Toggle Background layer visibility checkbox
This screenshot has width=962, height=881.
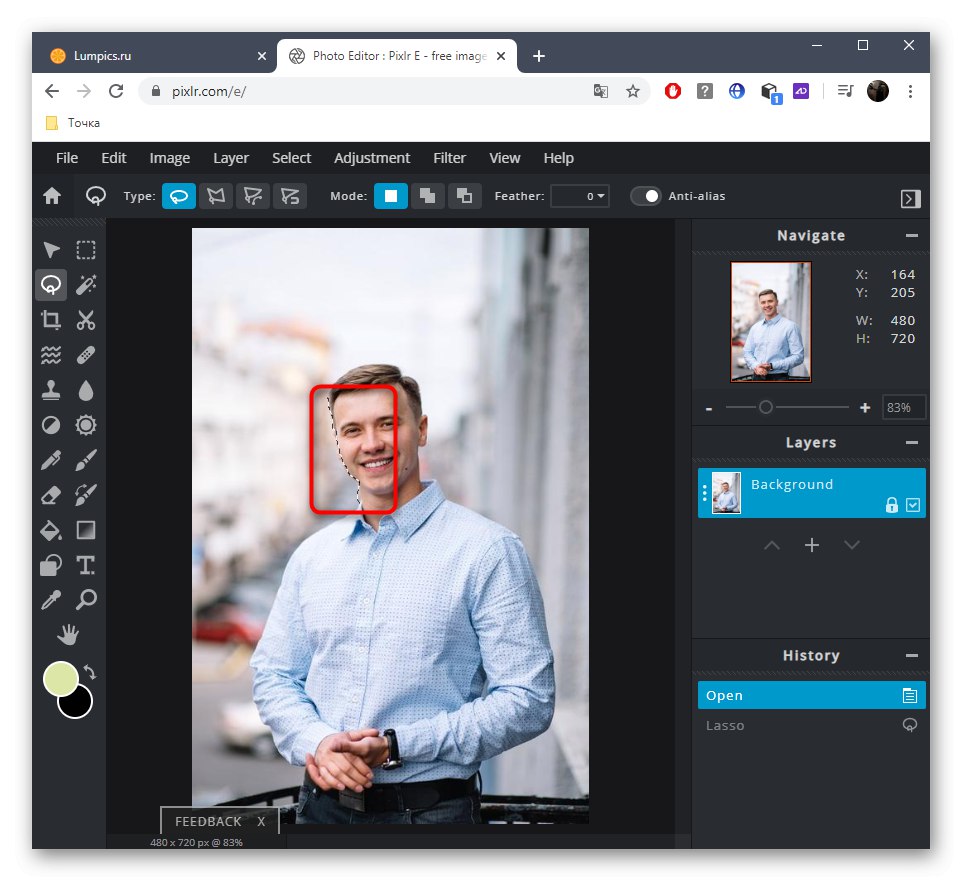tap(913, 506)
